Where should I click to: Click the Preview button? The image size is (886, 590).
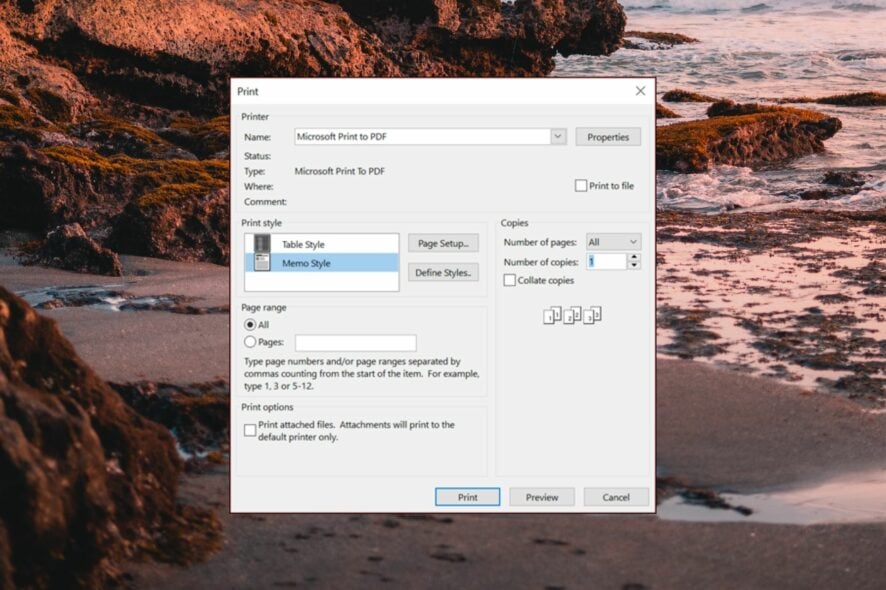click(x=541, y=497)
